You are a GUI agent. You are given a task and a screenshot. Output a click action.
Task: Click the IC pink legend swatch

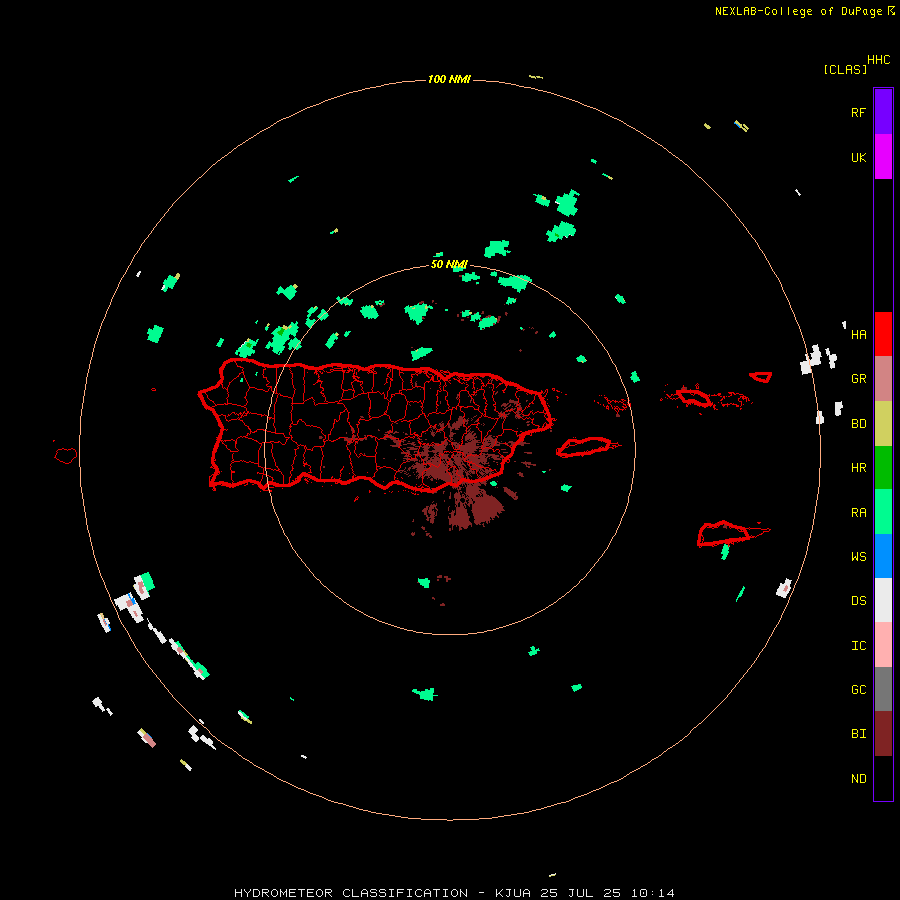pyautogui.click(x=883, y=645)
